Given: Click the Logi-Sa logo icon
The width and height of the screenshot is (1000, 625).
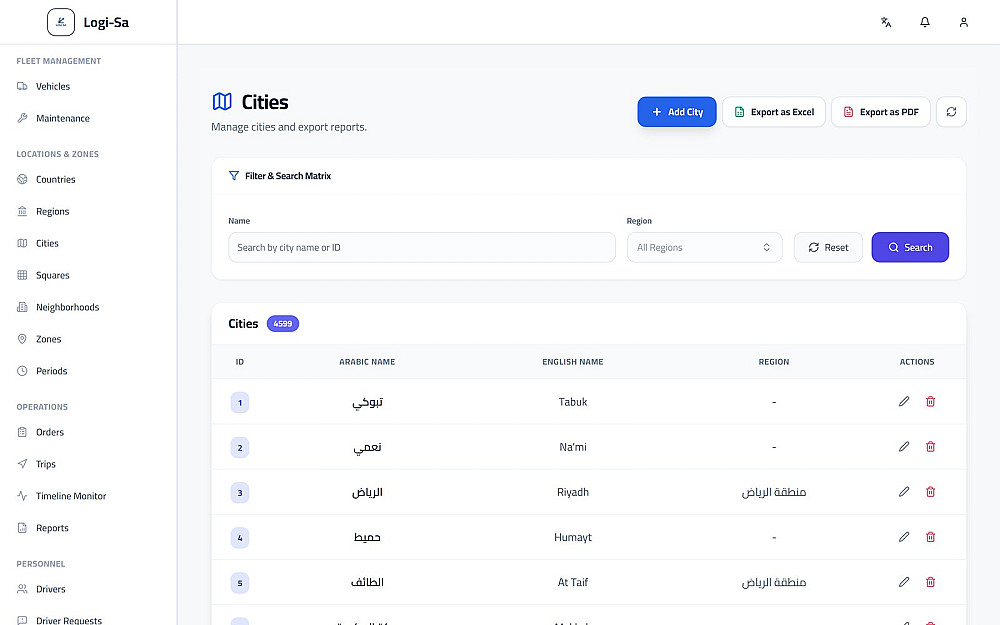Looking at the screenshot, I should [61, 22].
